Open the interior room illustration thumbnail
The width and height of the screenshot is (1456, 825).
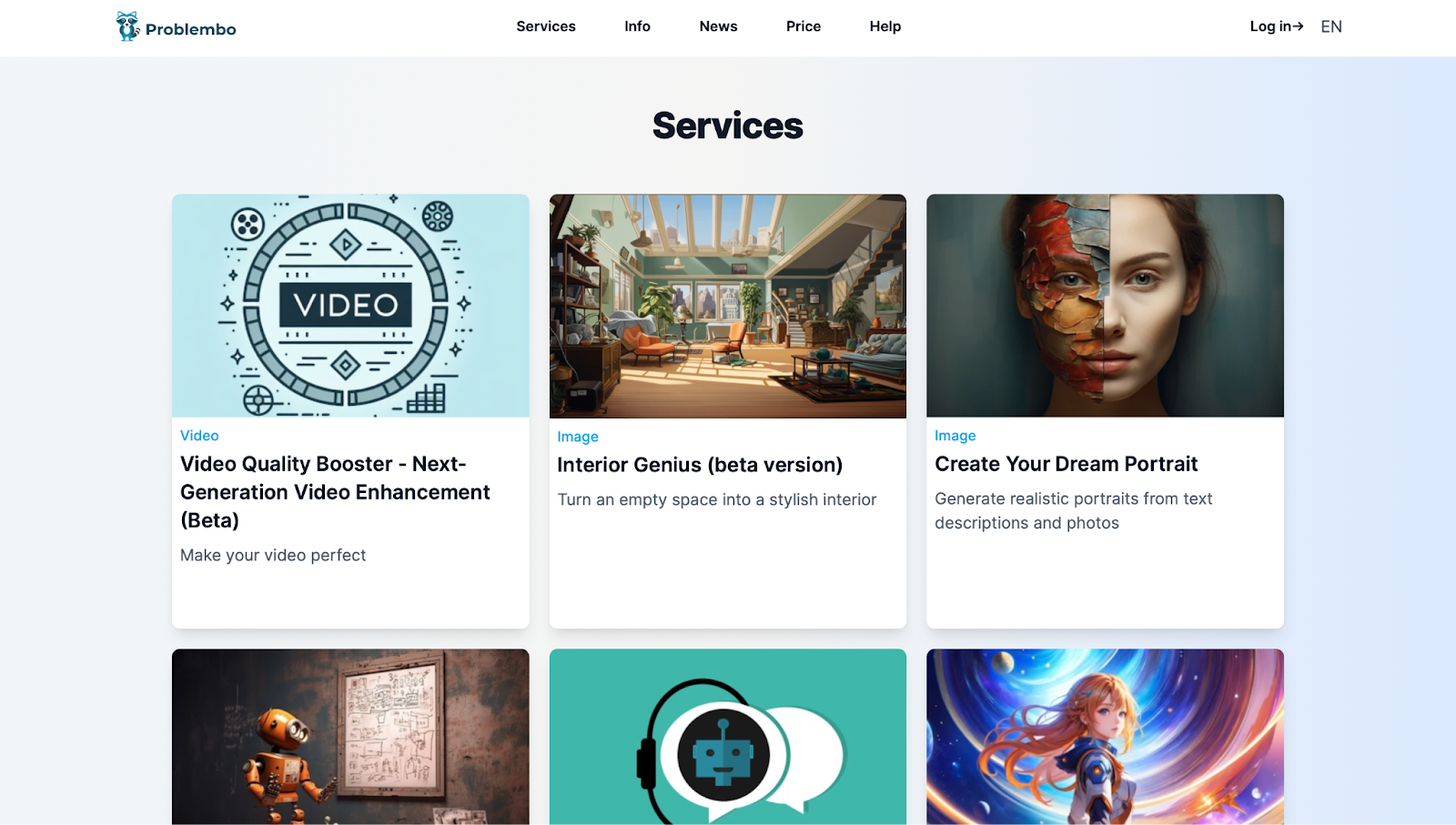[728, 306]
